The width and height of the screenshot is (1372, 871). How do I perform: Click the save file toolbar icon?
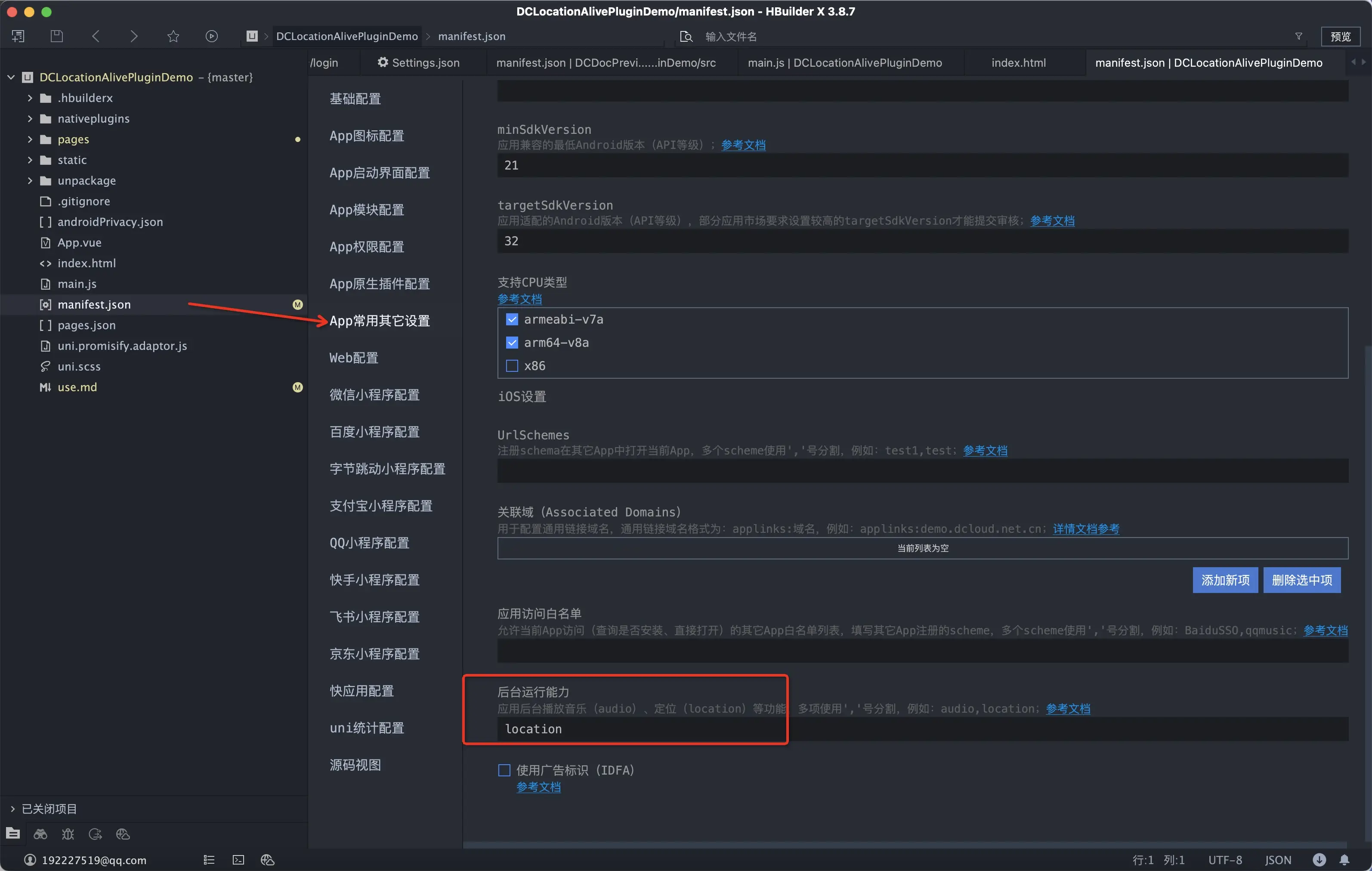tap(56, 37)
